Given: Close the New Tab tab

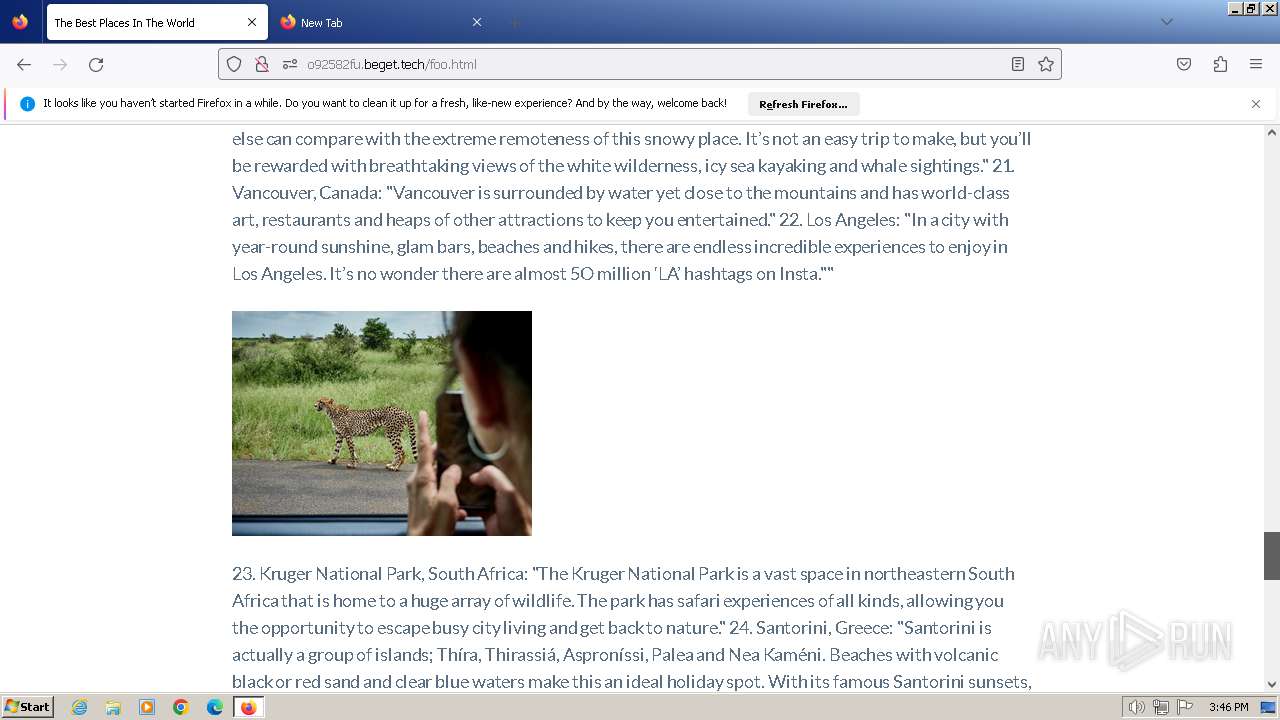Looking at the screenshot, I should [477, 22].
